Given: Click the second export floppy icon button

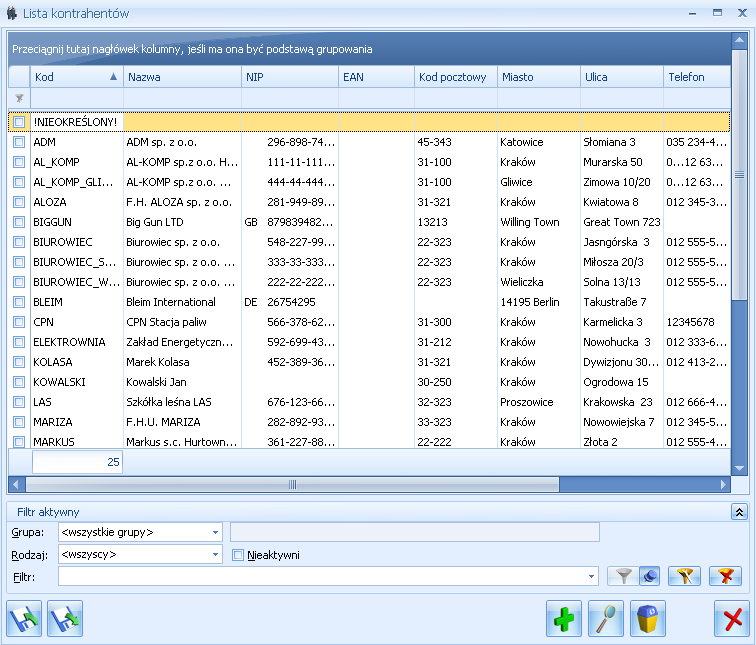Looking at the screenshot, I should coord(65,618).
